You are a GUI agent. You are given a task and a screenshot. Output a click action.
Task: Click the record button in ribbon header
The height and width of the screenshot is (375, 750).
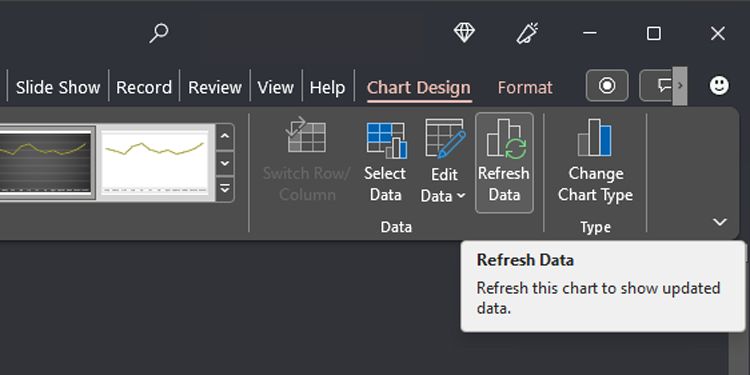click(x=607, y=86)
